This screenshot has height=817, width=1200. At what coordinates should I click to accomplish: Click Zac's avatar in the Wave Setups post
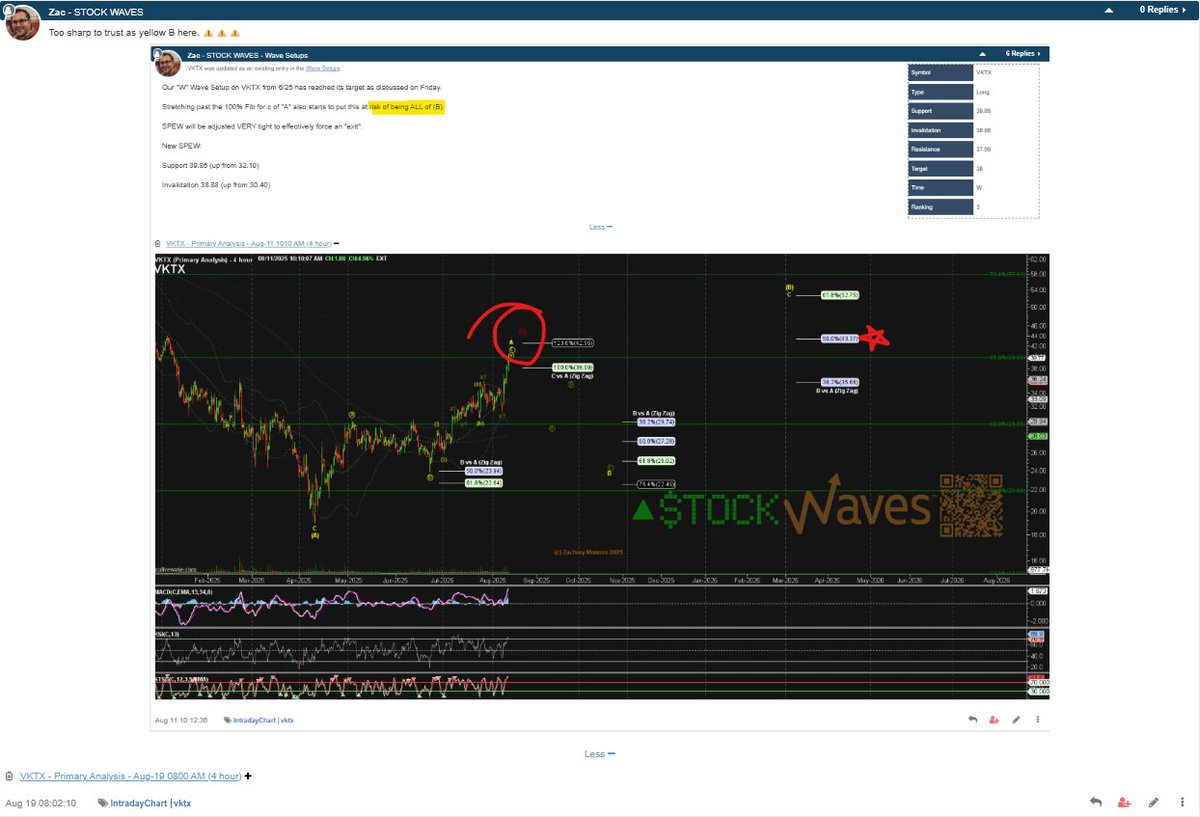pos(167,63)
